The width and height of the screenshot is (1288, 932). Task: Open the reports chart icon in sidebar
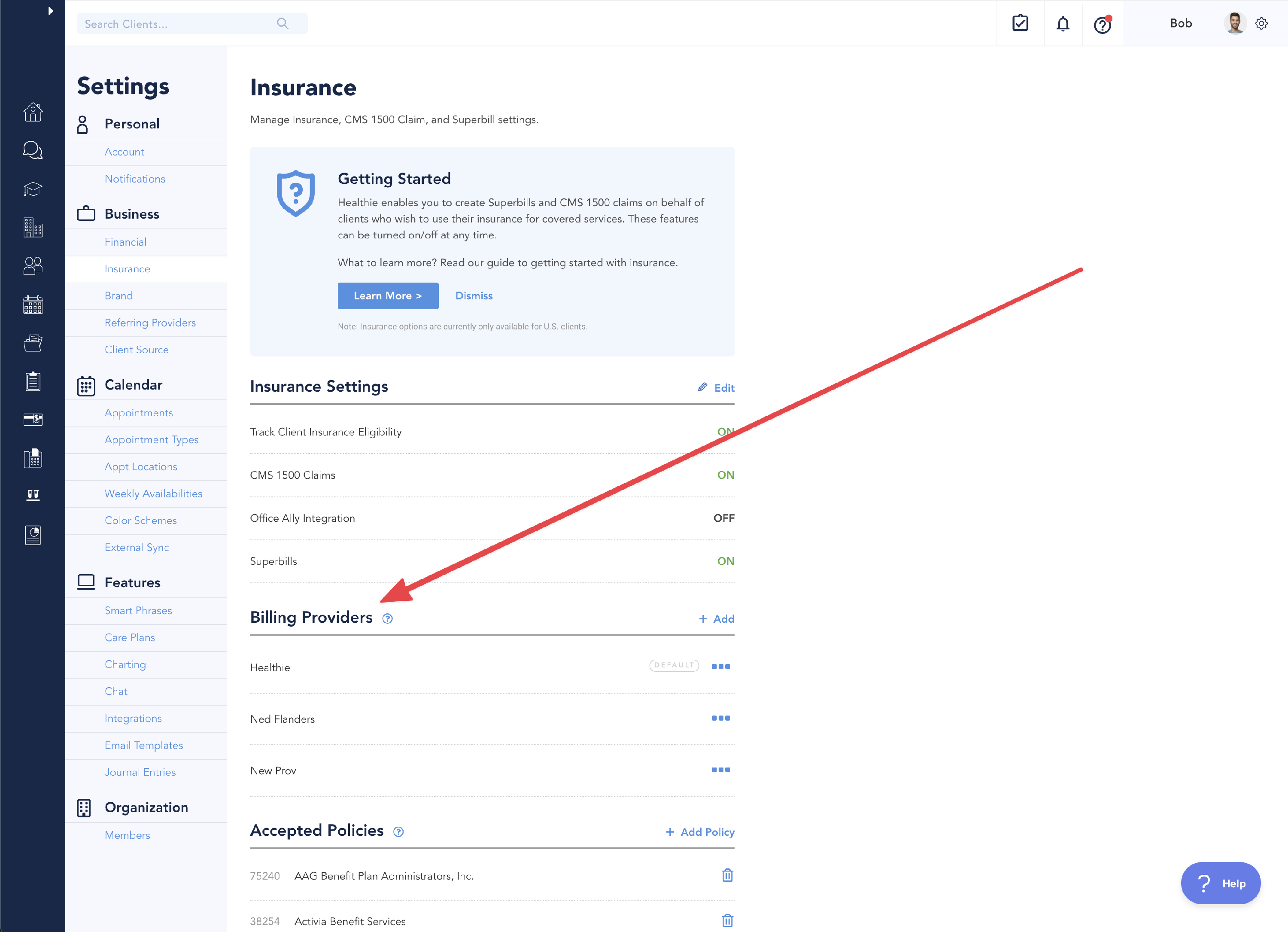(33, 535)
